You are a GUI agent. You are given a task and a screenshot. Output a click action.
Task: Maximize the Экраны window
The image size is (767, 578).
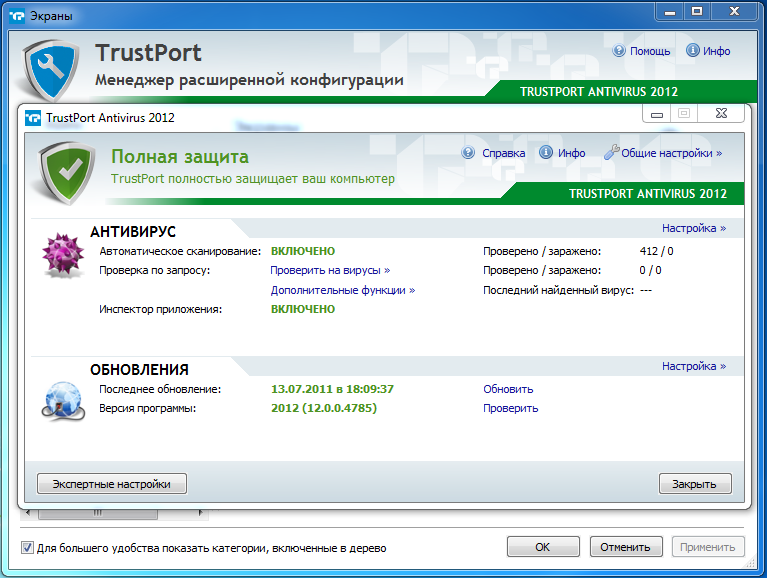pos(697,11)
